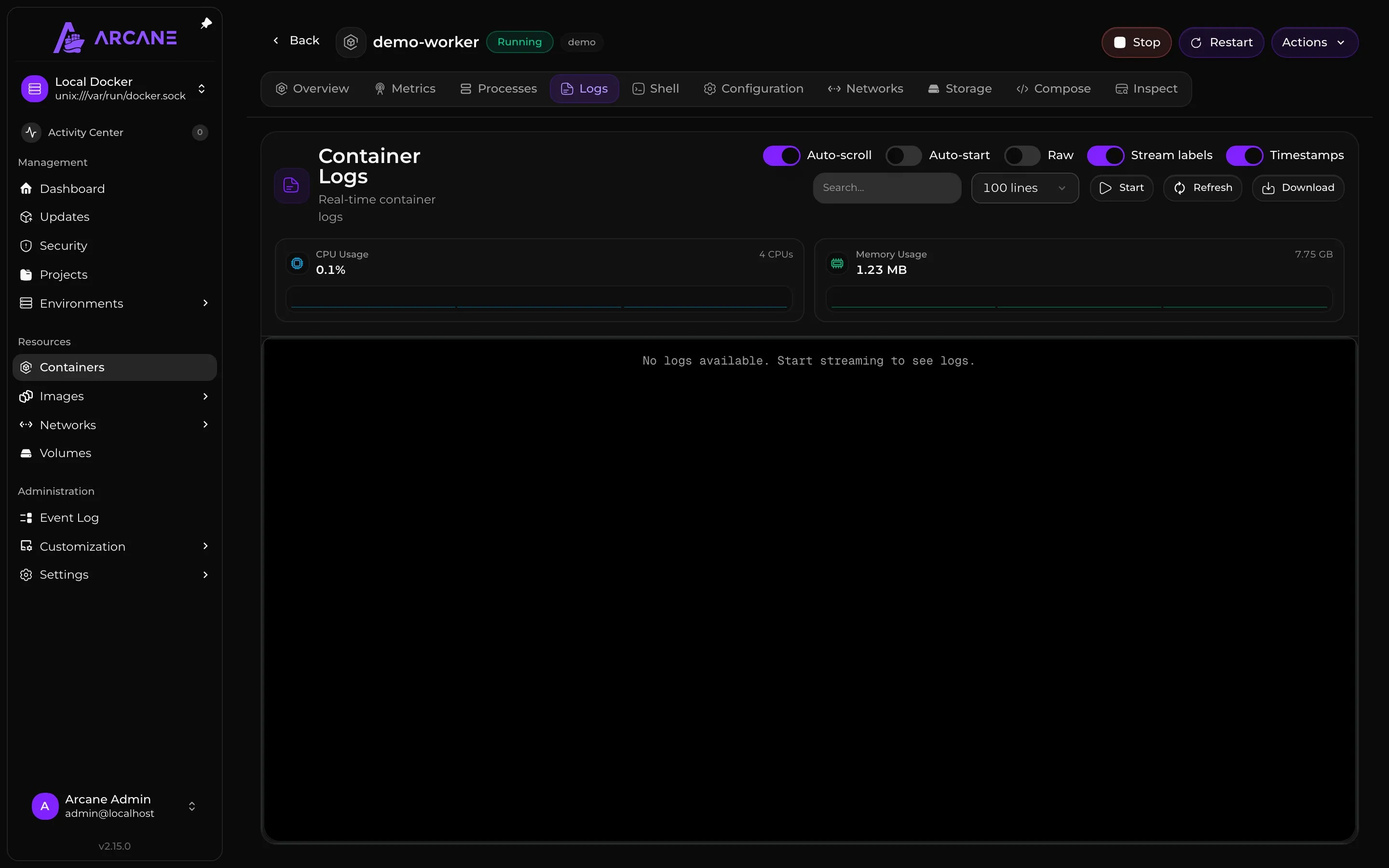Click the Event Log list icon
Image resolution: width=1389 pixels, height=868 pixels.
26,518
